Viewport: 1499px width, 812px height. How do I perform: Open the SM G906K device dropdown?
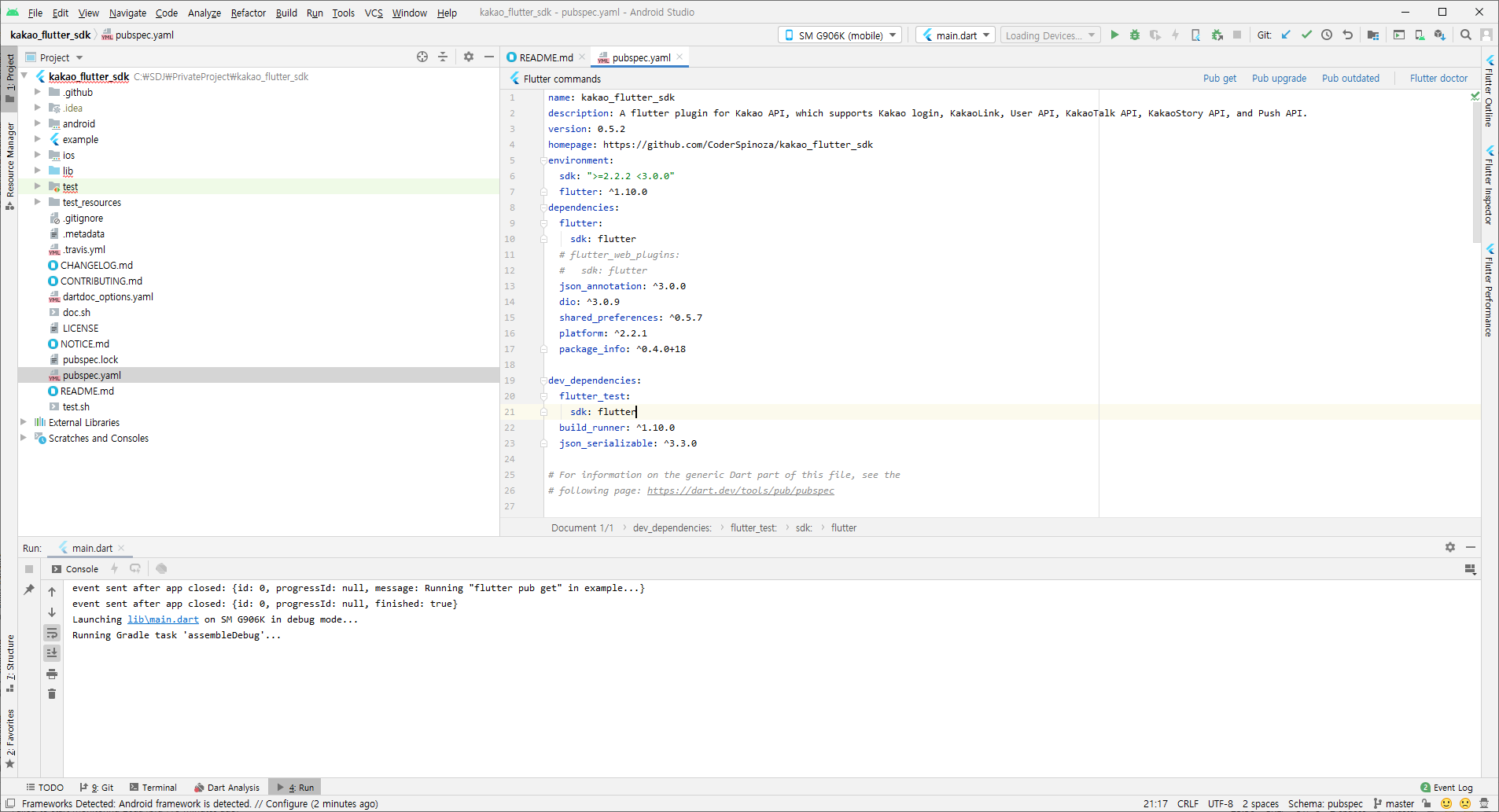(841, 35)
